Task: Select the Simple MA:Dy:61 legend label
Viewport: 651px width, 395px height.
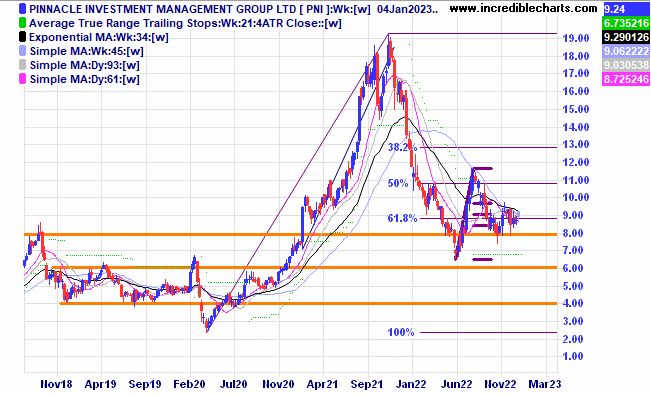Action: pyautogui.click(x=85, y=79)
